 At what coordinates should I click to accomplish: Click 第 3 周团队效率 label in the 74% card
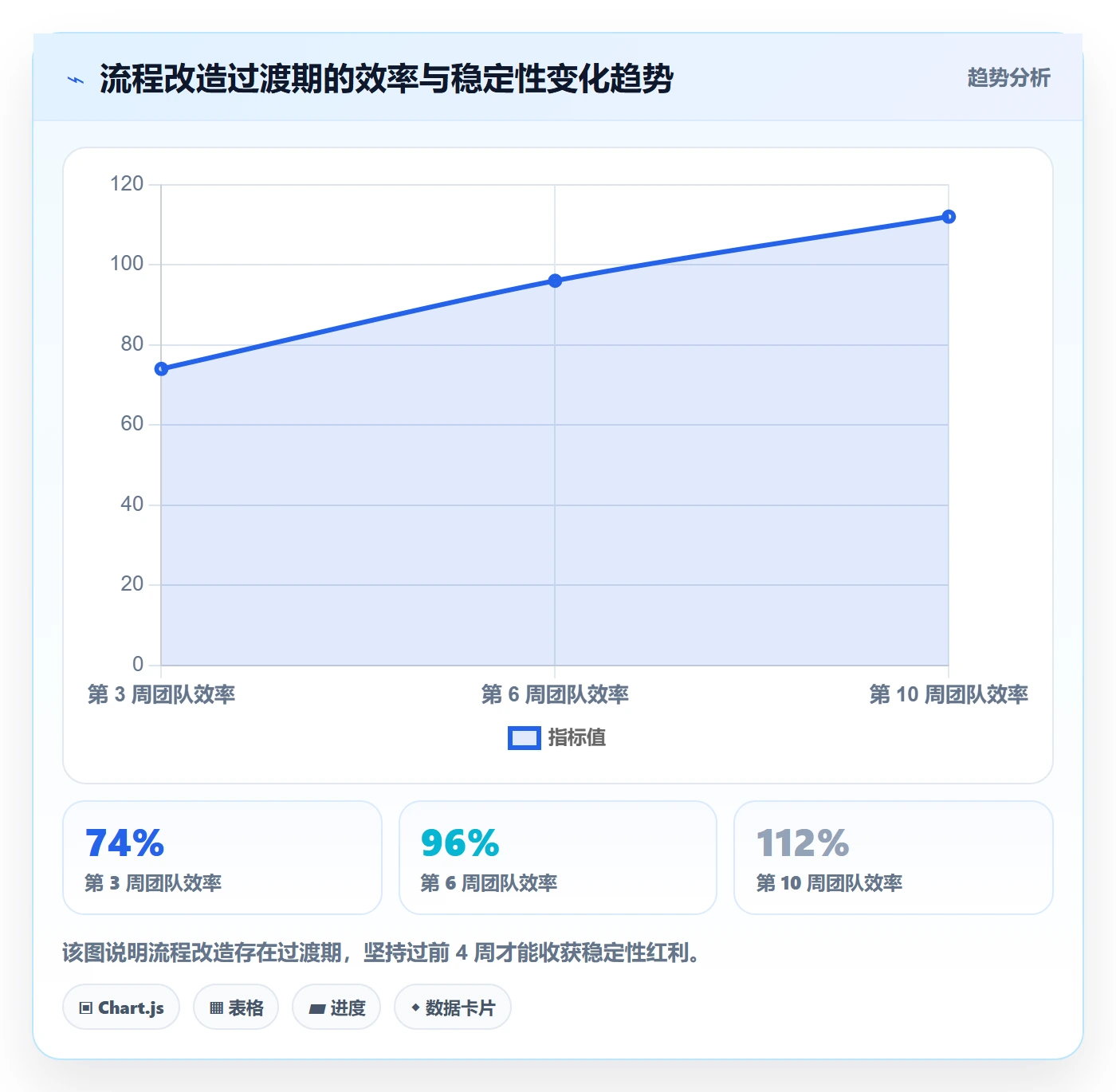pyautogui.click(x=153, y=883)
